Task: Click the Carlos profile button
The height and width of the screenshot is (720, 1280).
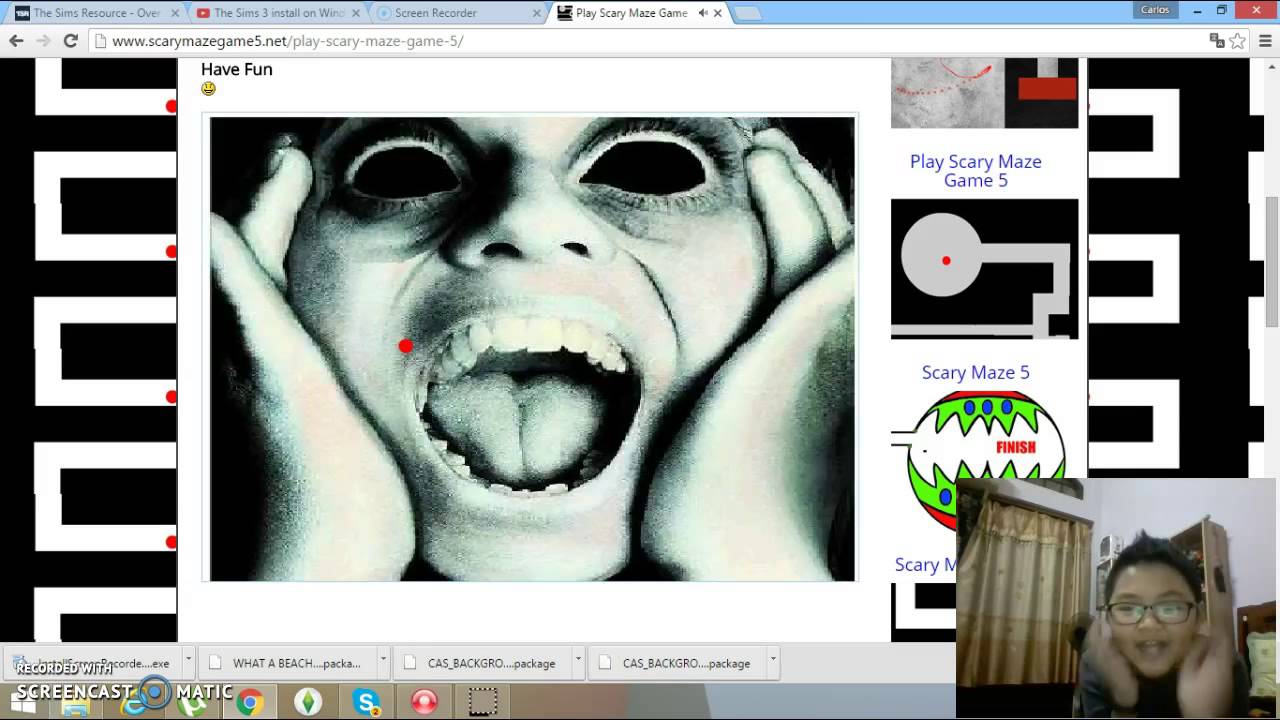Action: 1155,10
